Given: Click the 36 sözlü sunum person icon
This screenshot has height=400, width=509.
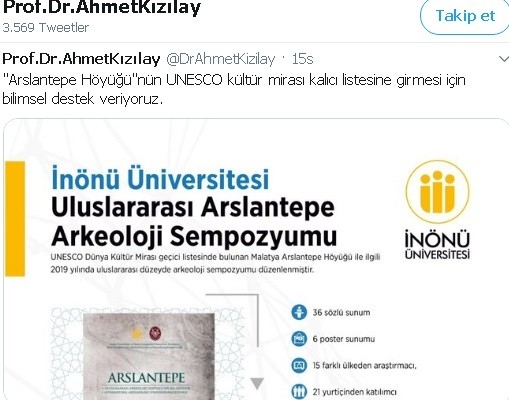Looking at the screenshot, I should [x=299, y=312].
